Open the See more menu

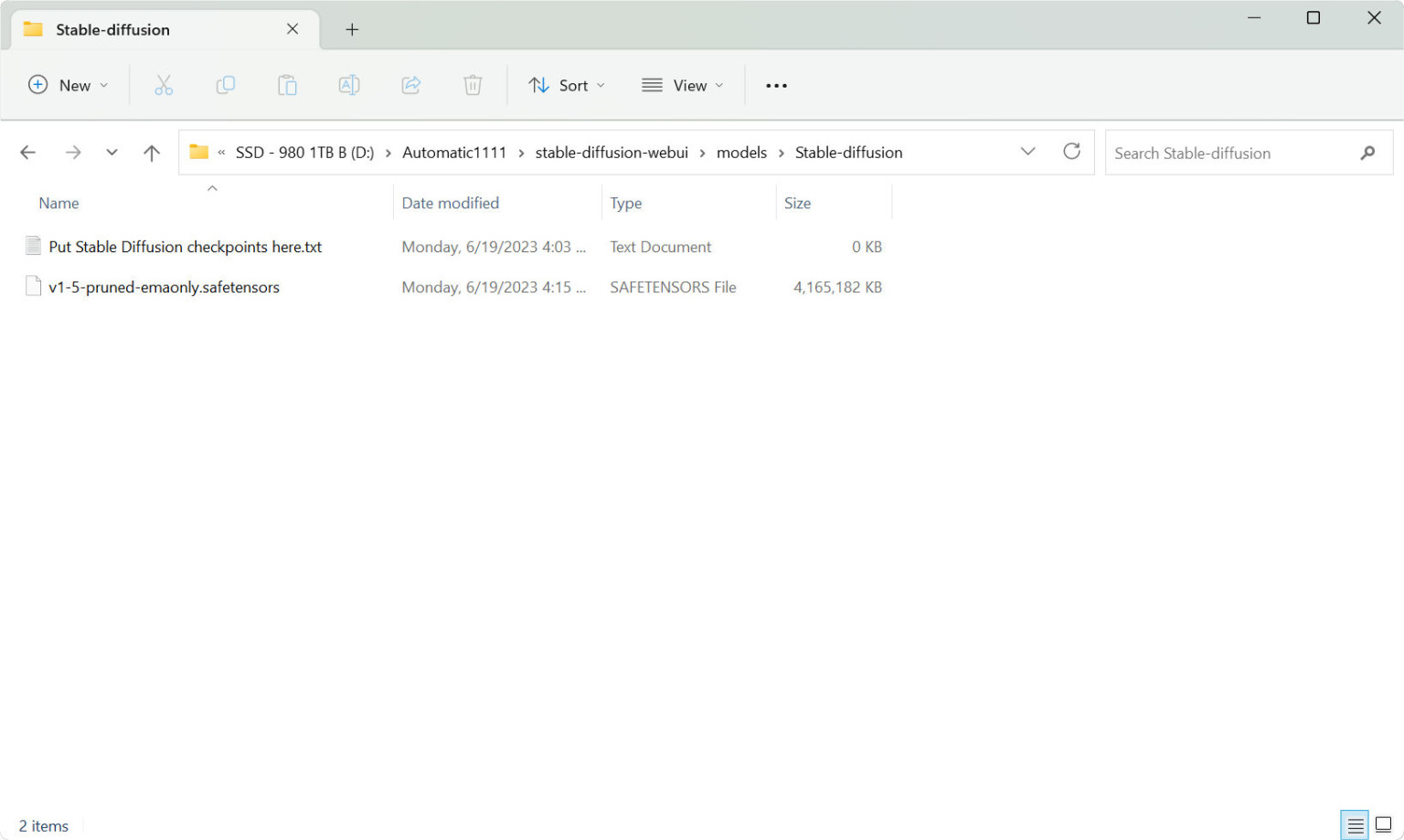tap(776, 85)
